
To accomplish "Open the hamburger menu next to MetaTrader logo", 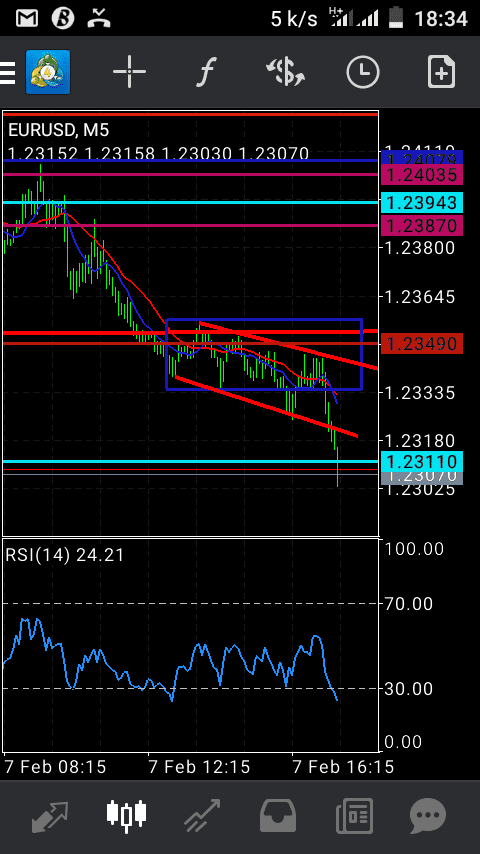I will [x=7, y=73].
